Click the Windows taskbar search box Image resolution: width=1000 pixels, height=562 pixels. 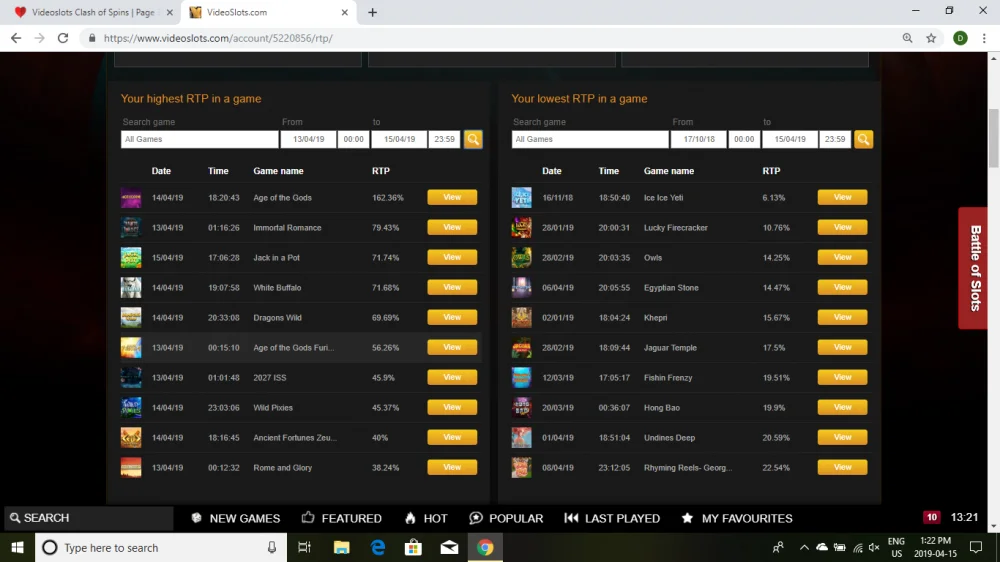click(x=161, y=547)
